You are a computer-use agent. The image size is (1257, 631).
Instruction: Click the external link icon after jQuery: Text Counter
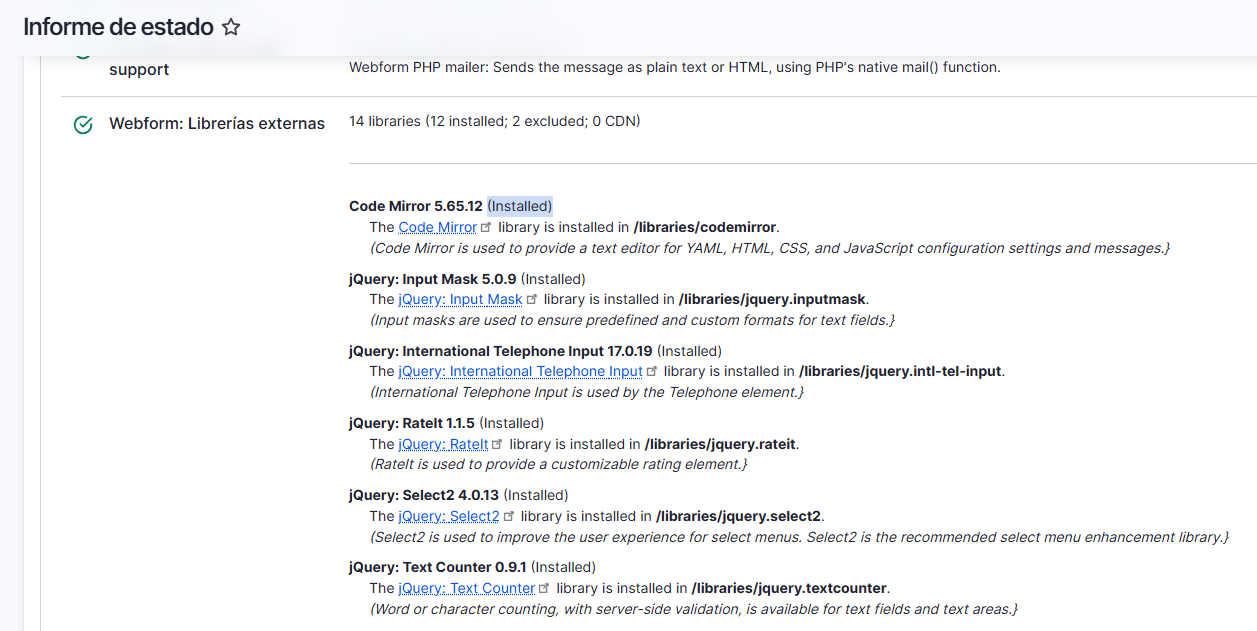point(543,587)
